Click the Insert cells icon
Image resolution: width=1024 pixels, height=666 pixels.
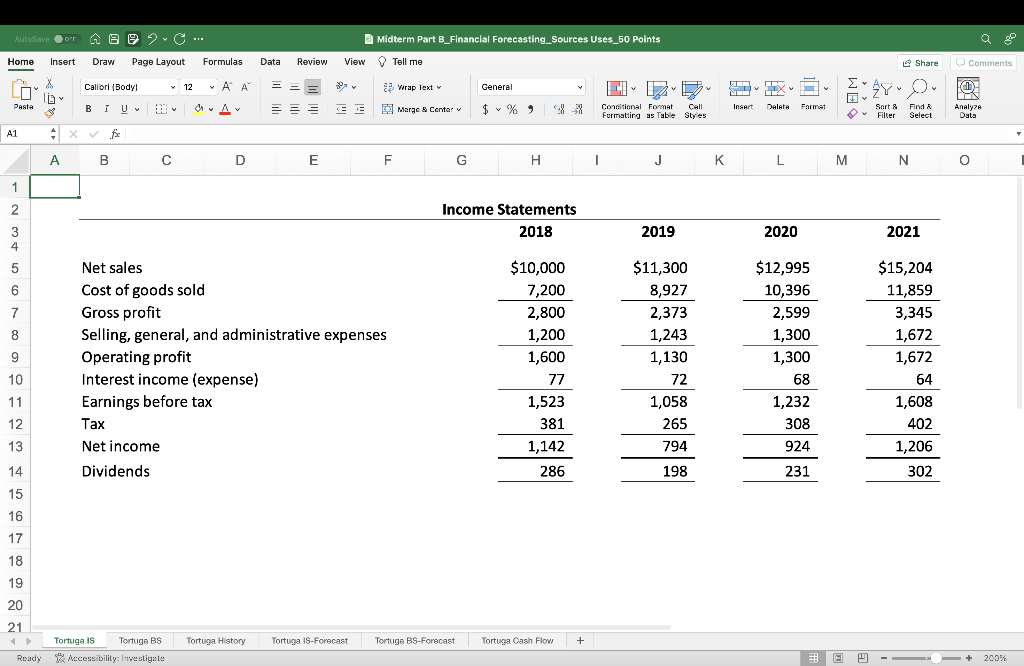click(x=739, y=87)
